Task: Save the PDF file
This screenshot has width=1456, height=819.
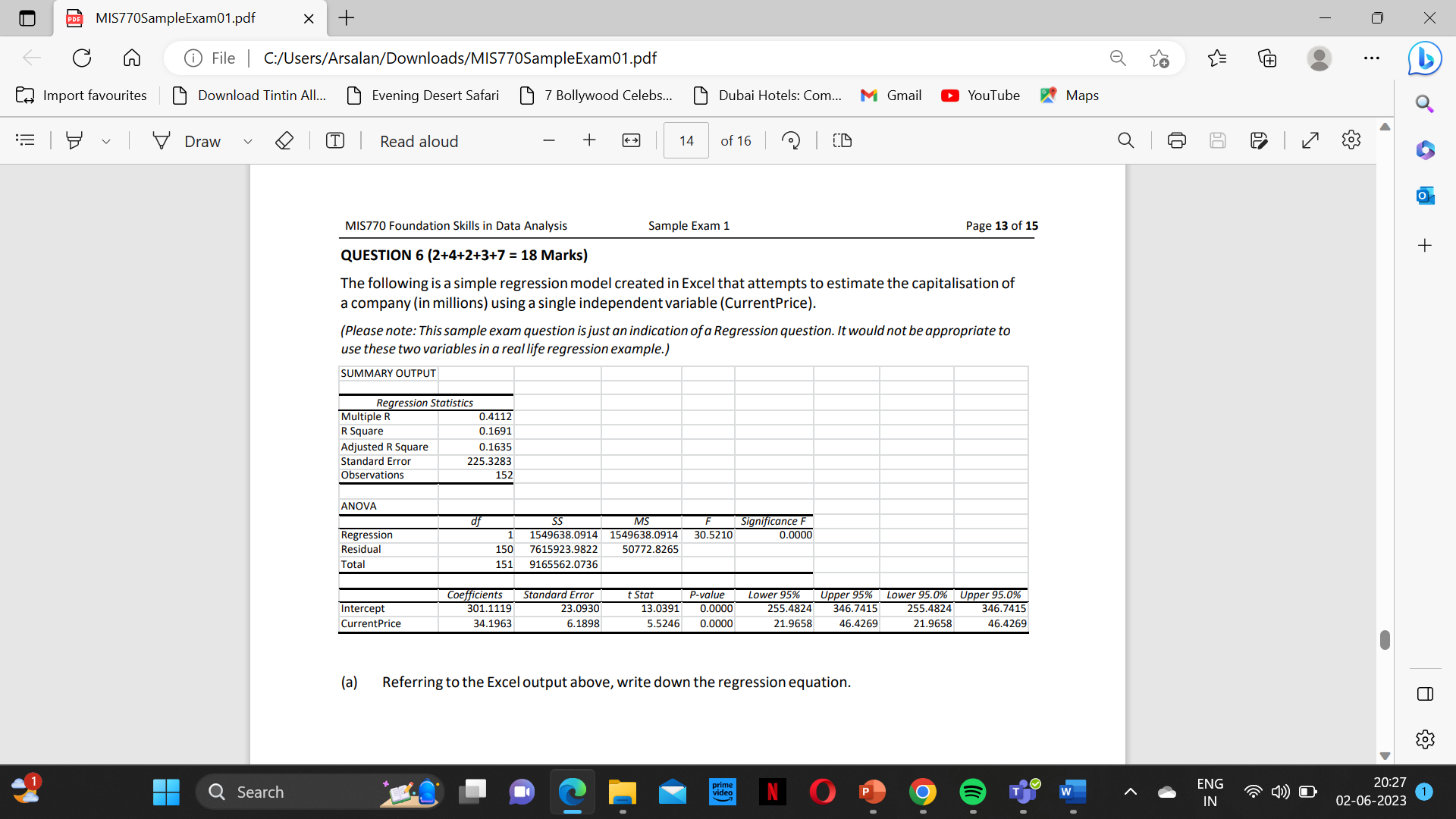Action: (x=1219, y=140)
